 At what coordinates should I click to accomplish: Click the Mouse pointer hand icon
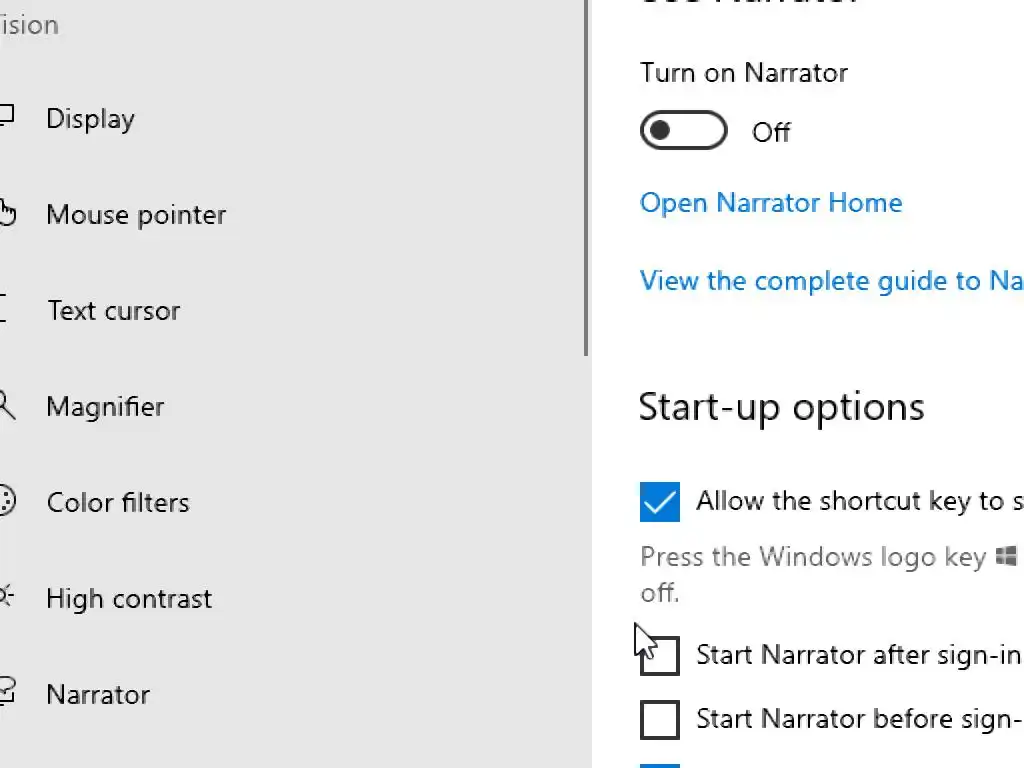(x=7, y=214)
